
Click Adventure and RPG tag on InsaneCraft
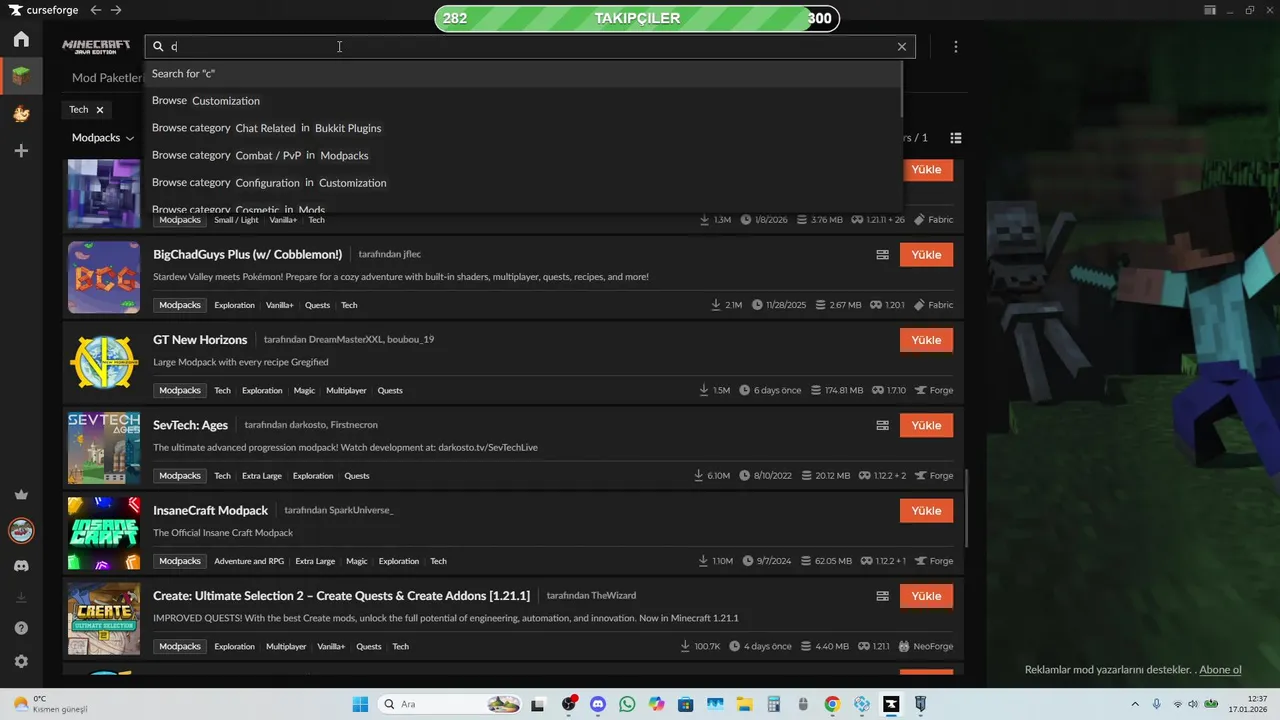pos(248,561)
